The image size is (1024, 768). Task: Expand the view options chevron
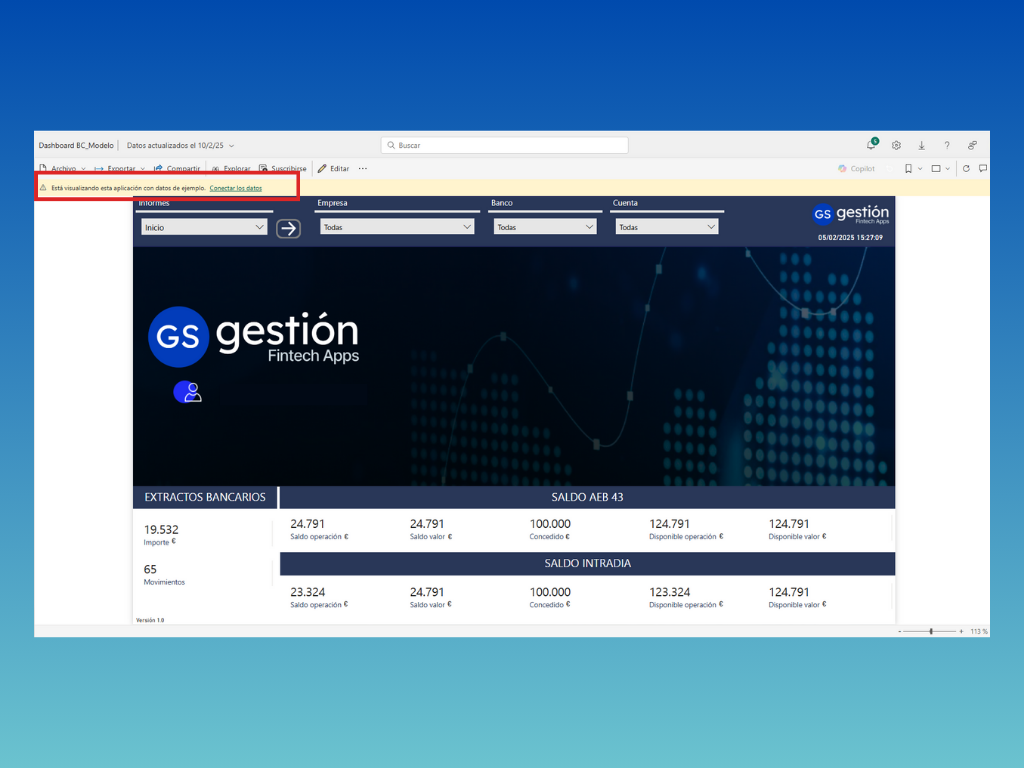pyautogui.click(x=948, y=168)
